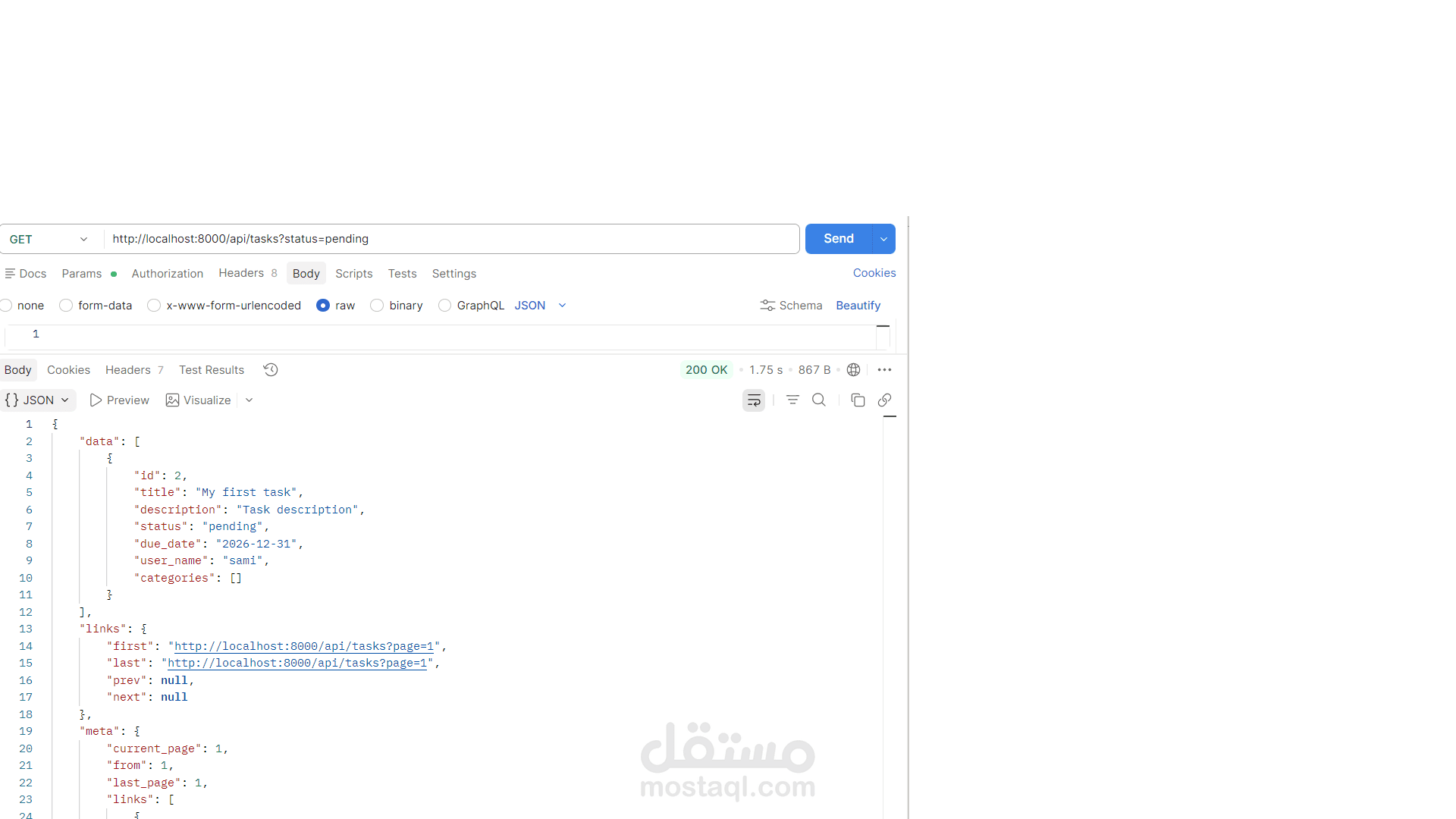
Task: Click the network globe icon
Action: 853,370
